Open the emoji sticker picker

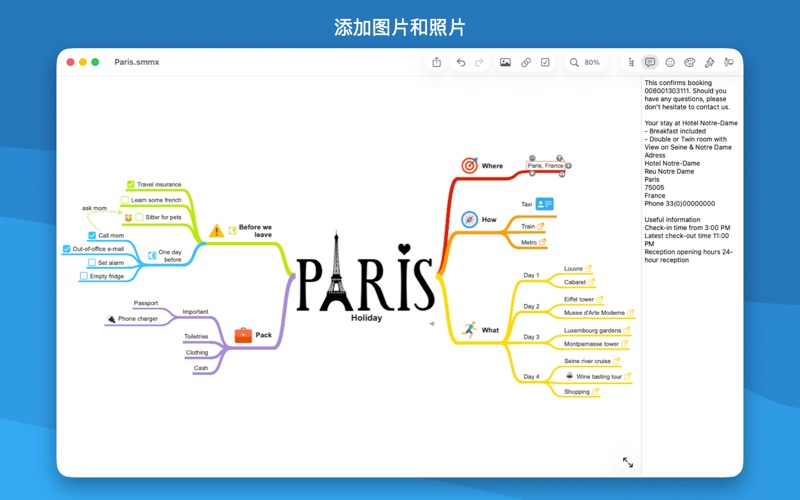point(670,62)
